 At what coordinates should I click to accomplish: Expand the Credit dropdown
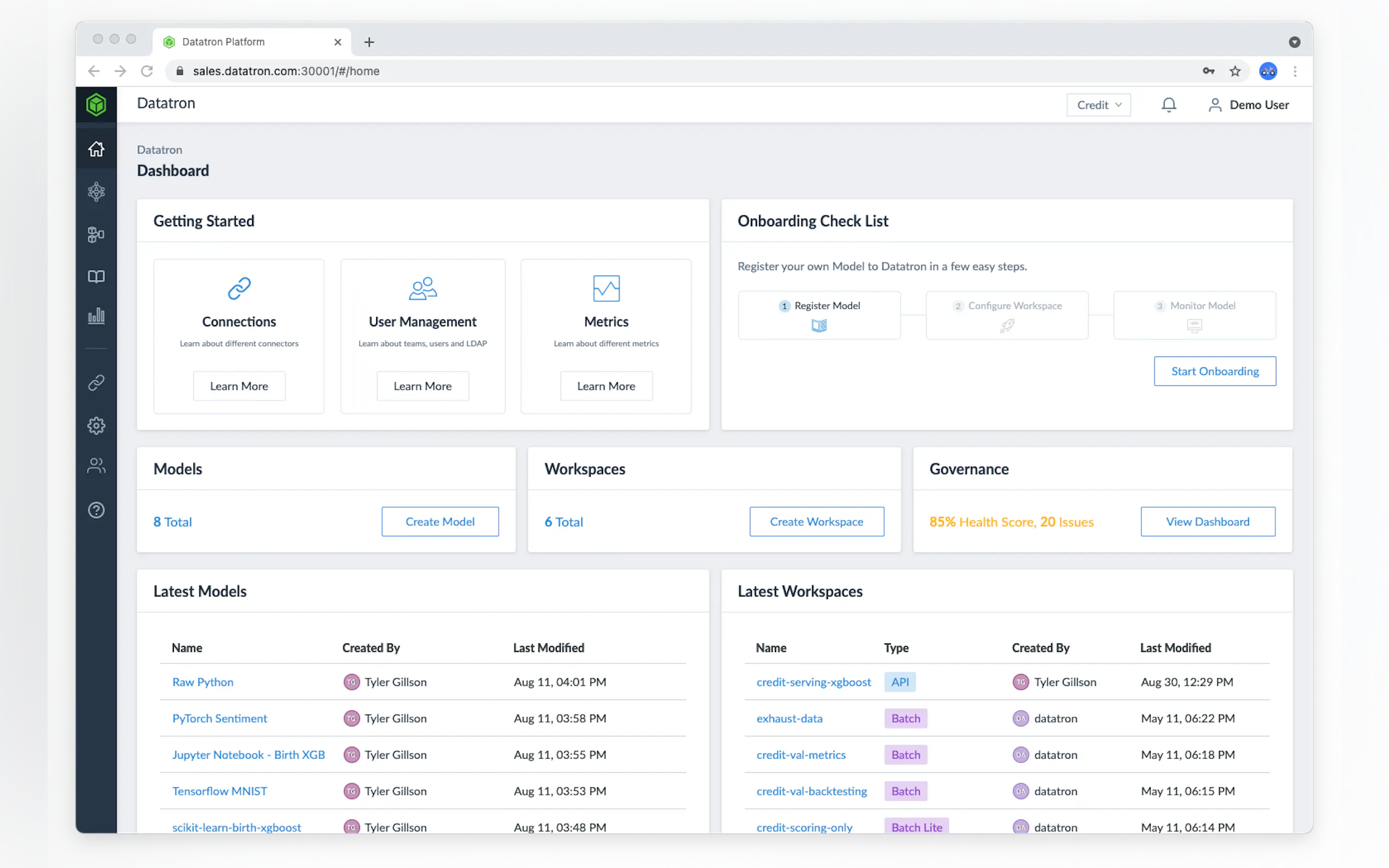[x=1098, y=105]
